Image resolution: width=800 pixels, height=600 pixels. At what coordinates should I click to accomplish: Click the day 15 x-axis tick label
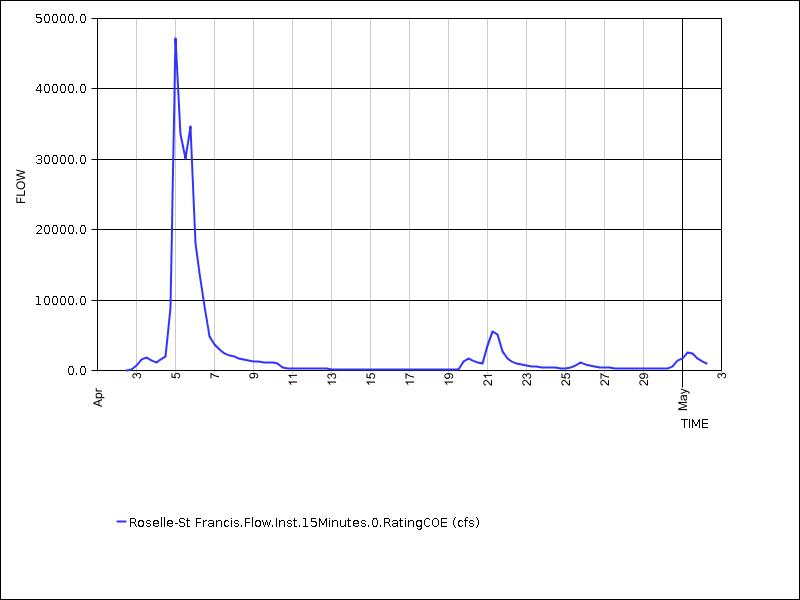371,379
